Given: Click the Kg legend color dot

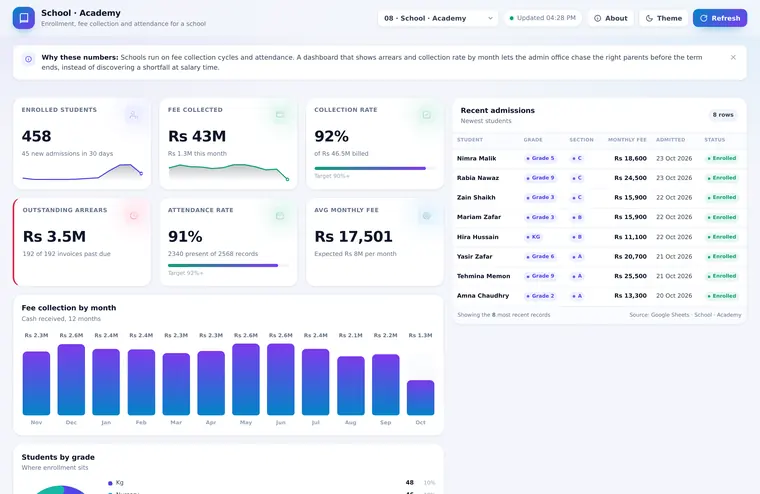Looking at the screenshot, I should [x=110, y=483].
